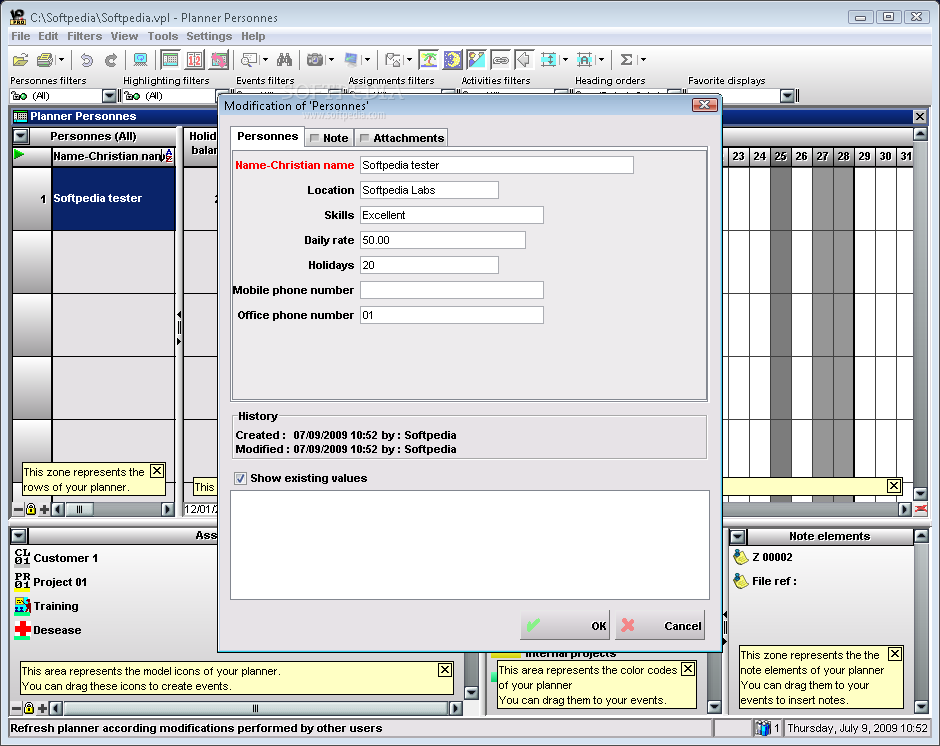Viewport: 940px width, 746px height.
Task: Click the Undo arrow icon
Action: (x=87, y=59)
